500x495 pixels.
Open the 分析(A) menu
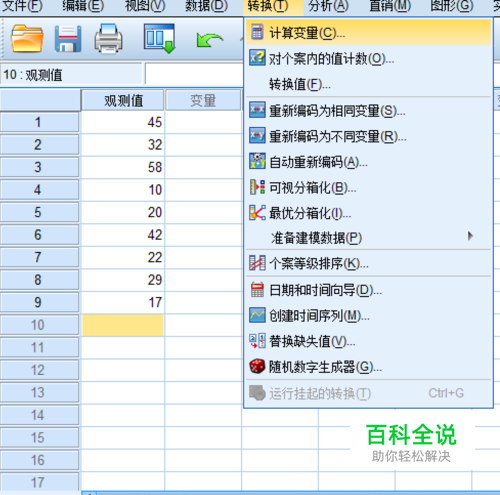pos(328,6)
